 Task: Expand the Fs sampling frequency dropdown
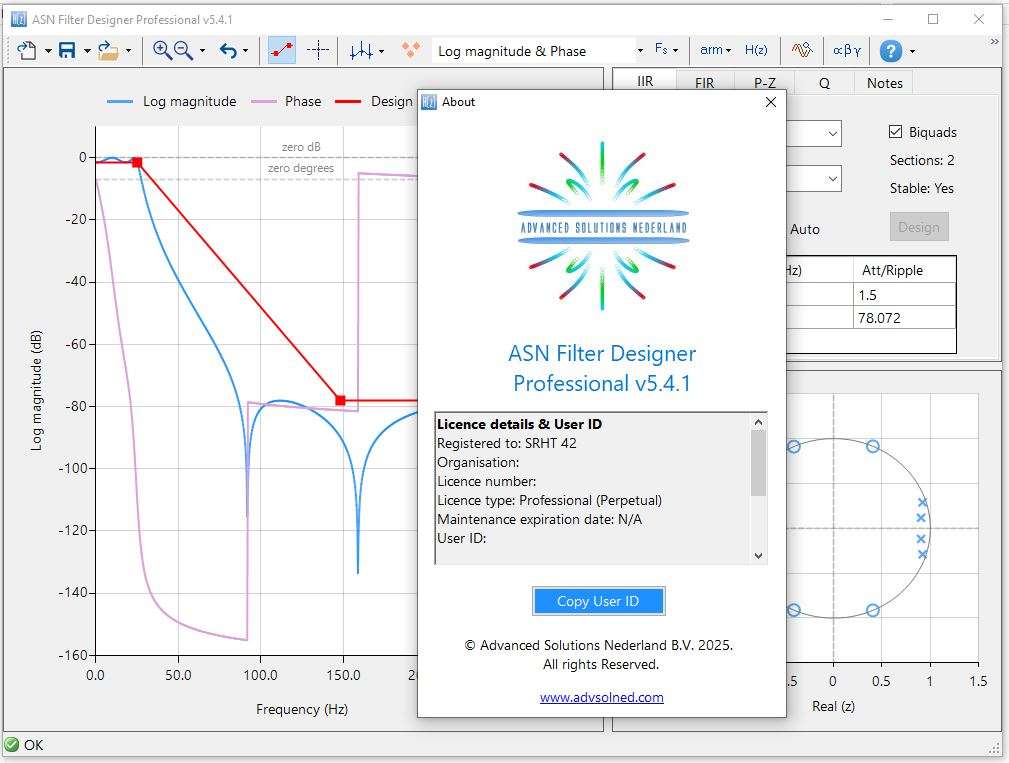[666, 50]
